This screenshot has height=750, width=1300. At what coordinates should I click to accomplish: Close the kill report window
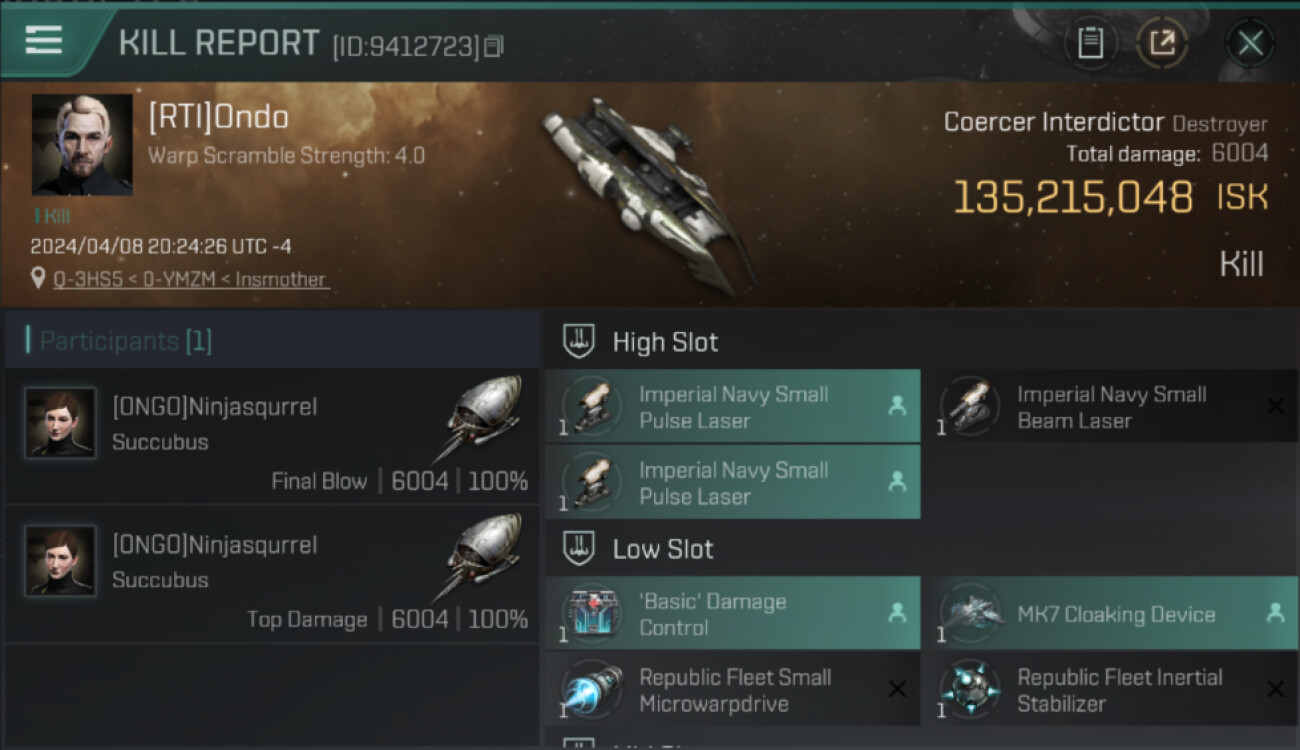click(1250, 43)
